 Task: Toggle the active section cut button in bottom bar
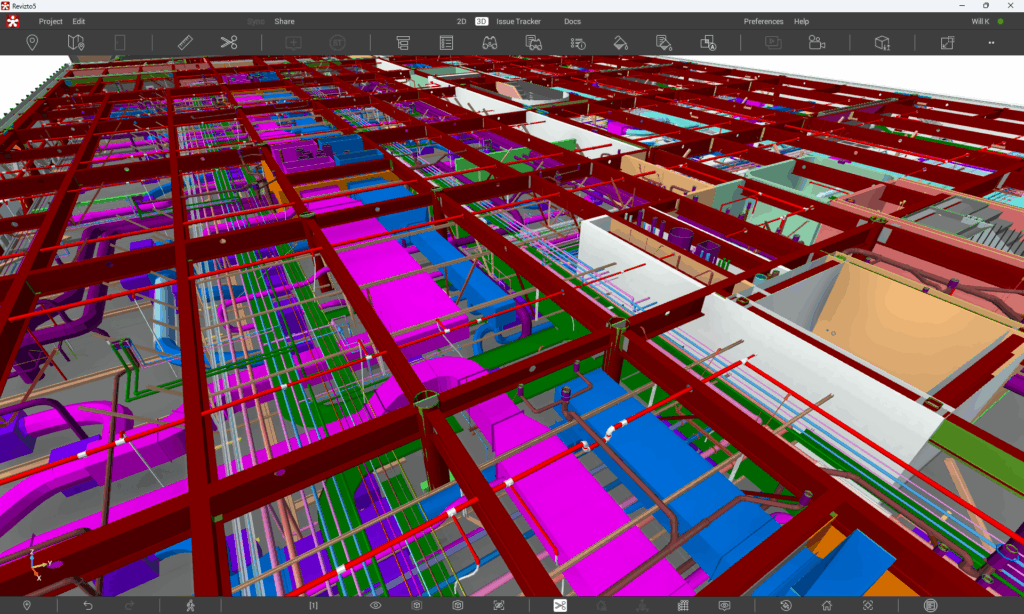pos(561,605)
